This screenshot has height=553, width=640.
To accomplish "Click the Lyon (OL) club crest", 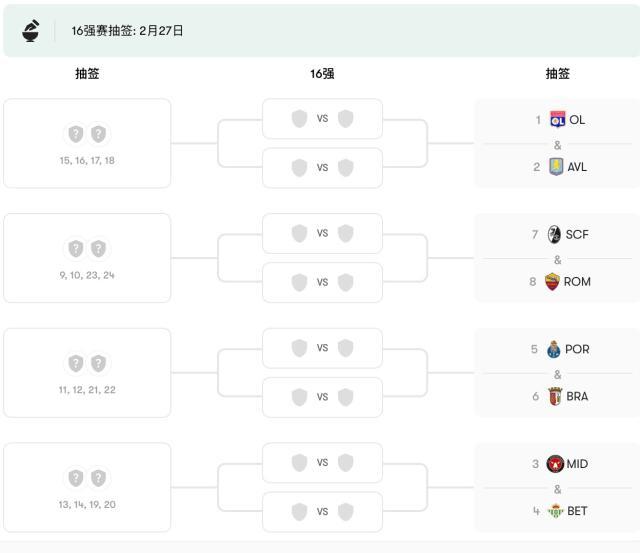I will pos(557,120).
